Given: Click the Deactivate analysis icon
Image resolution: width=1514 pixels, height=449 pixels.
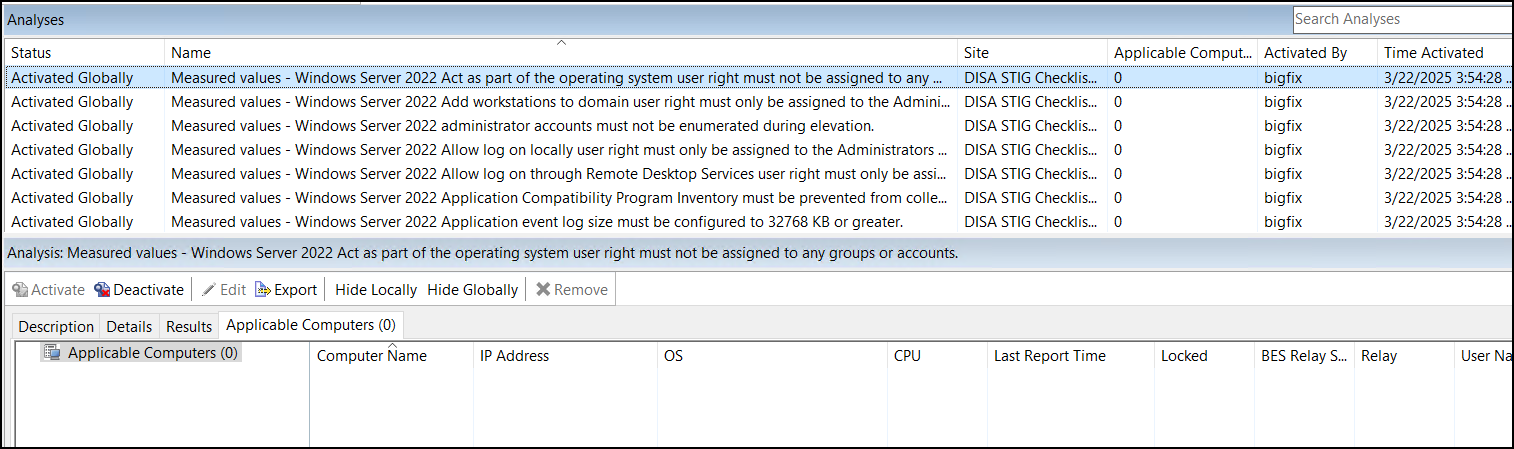Looking at the screenshot, I should (x=102, y=290).
